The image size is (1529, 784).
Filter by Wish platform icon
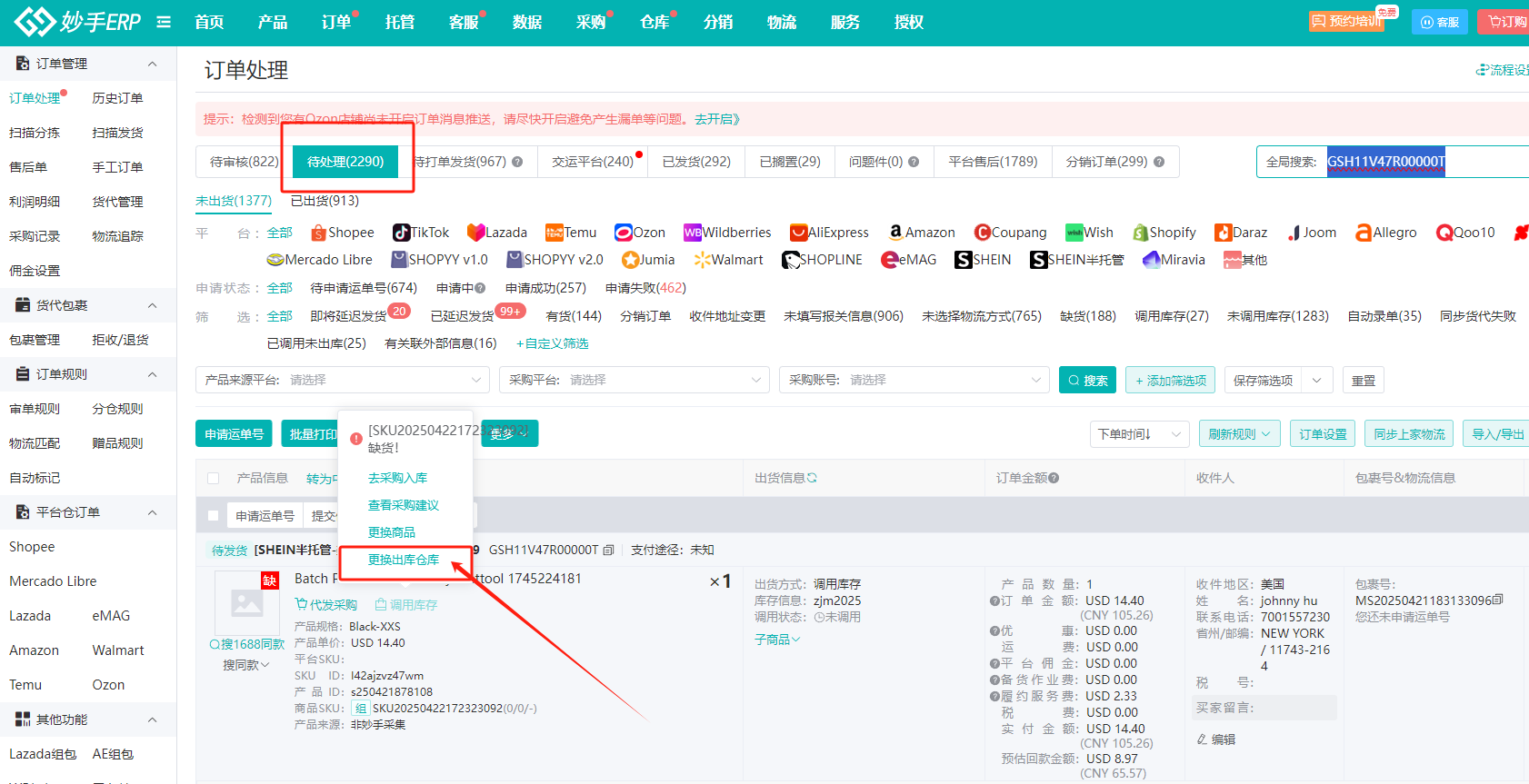(x=1074, y=233)
